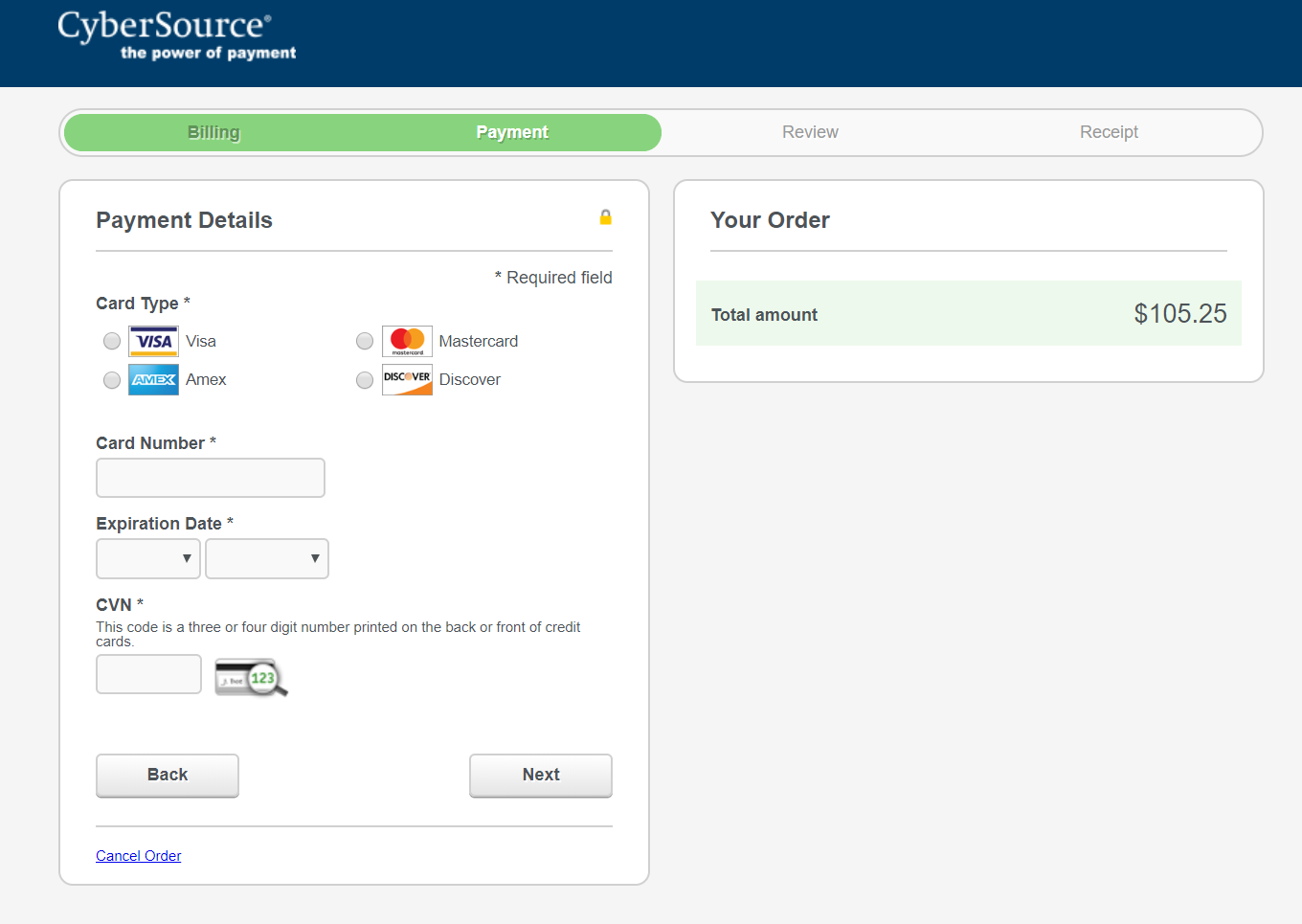The height and width of the screenshot is (924, 1302).
Task: Click the Mastercard logo
Action: [x=407, y=341]
